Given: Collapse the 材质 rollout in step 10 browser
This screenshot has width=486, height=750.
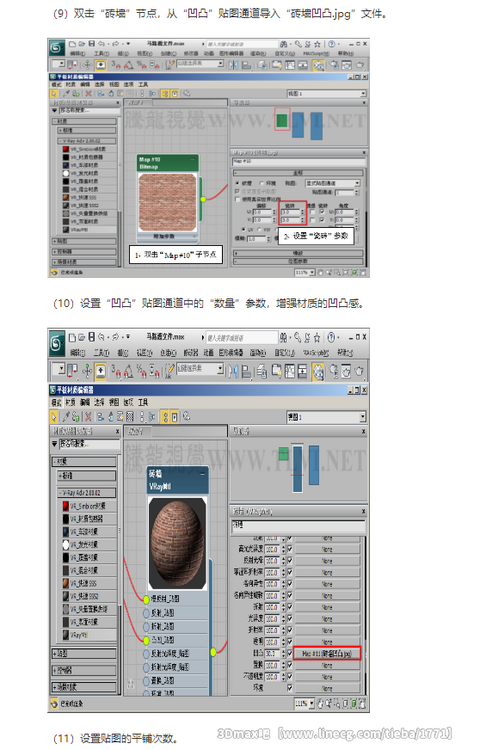Looking at the screenshot, I should (84, 461).
